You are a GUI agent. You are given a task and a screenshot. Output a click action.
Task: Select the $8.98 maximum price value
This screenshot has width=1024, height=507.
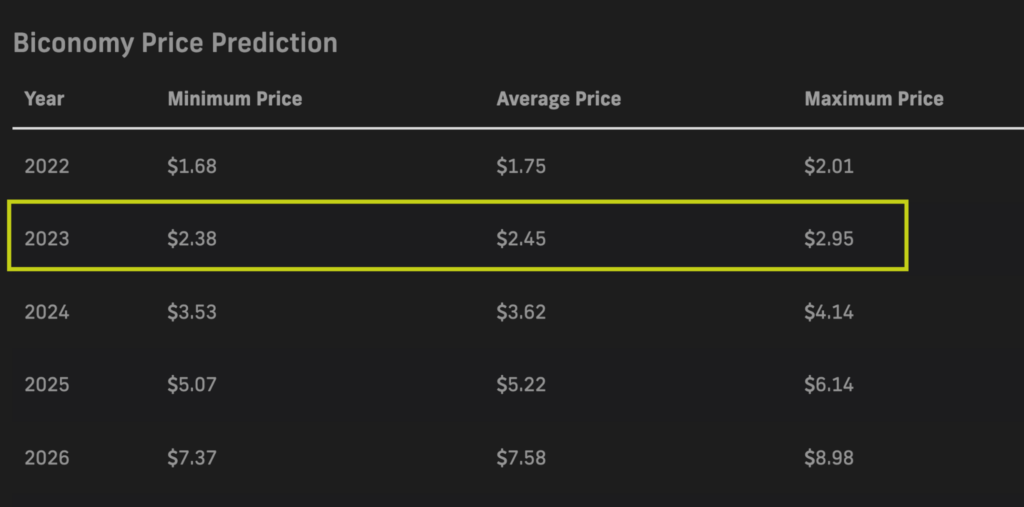pyautogui.click(x=829, y=457)
